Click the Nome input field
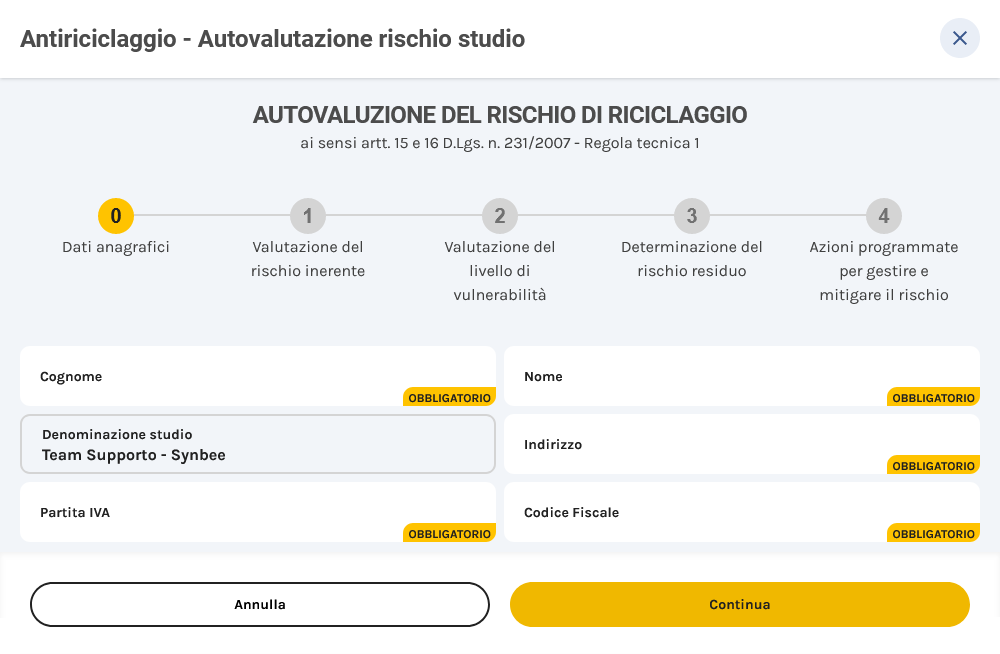The height and width of the screenshot is (654, 1000). [742, 376]
